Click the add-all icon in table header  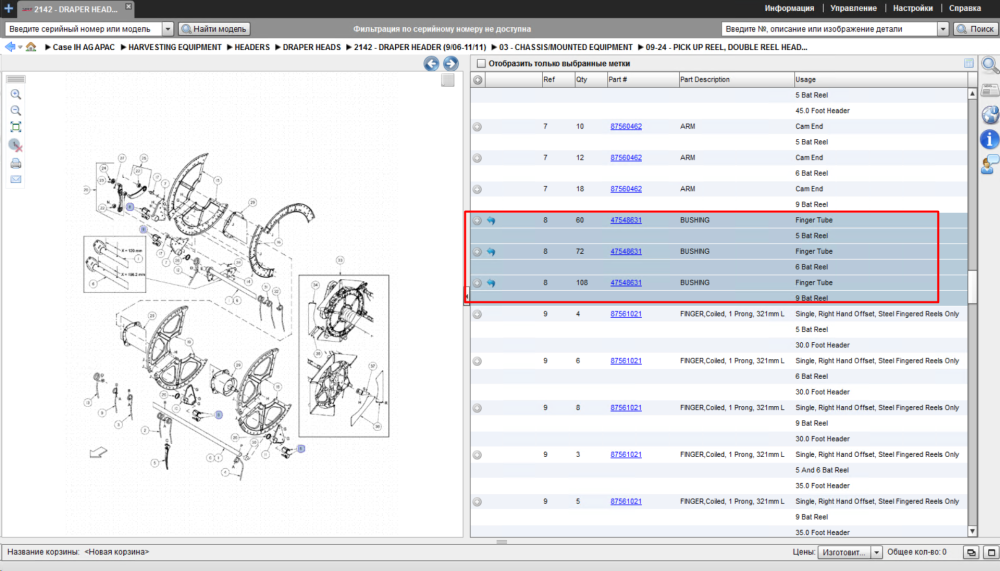click(478, 80)
